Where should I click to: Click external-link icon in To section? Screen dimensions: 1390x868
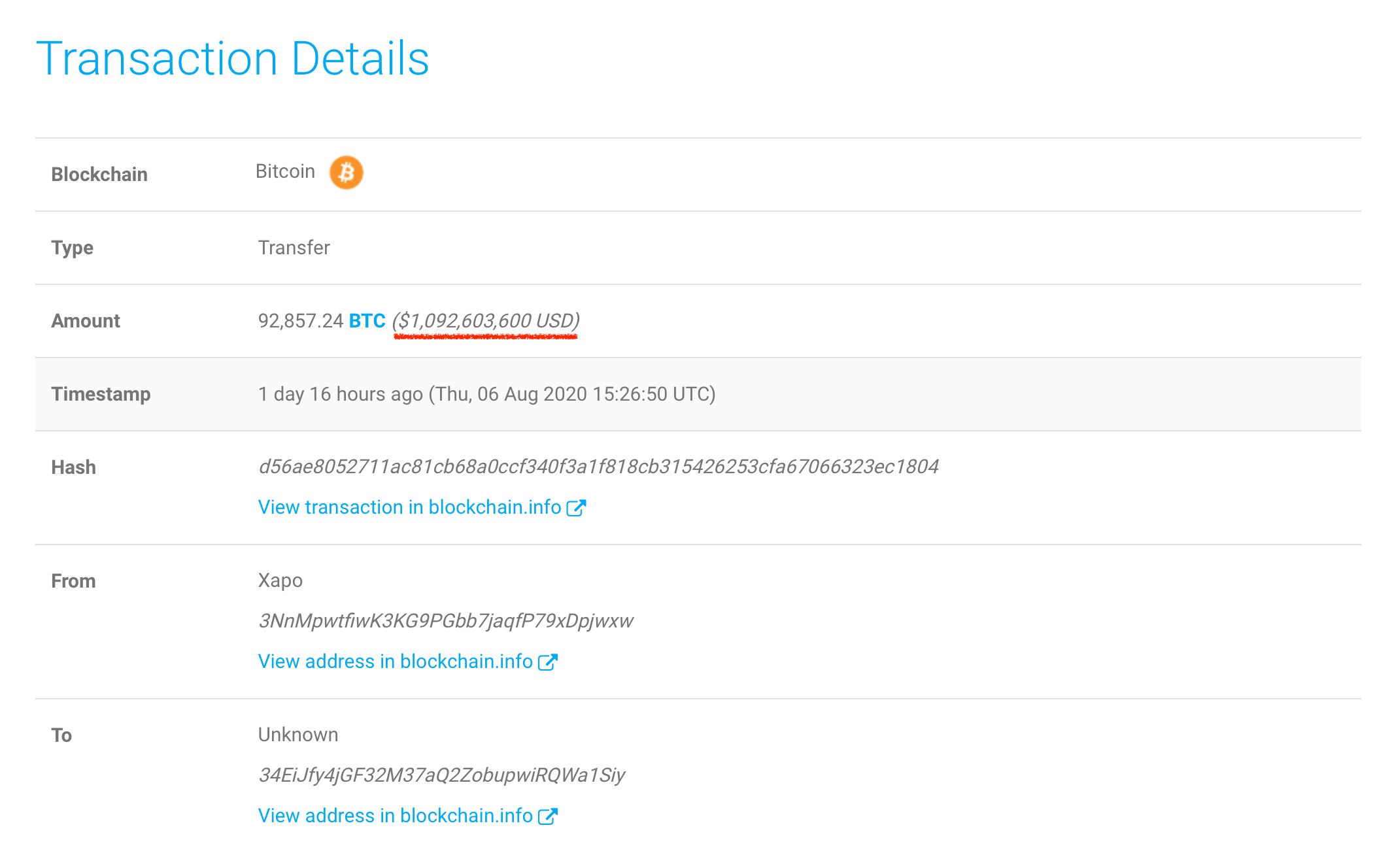548,816
